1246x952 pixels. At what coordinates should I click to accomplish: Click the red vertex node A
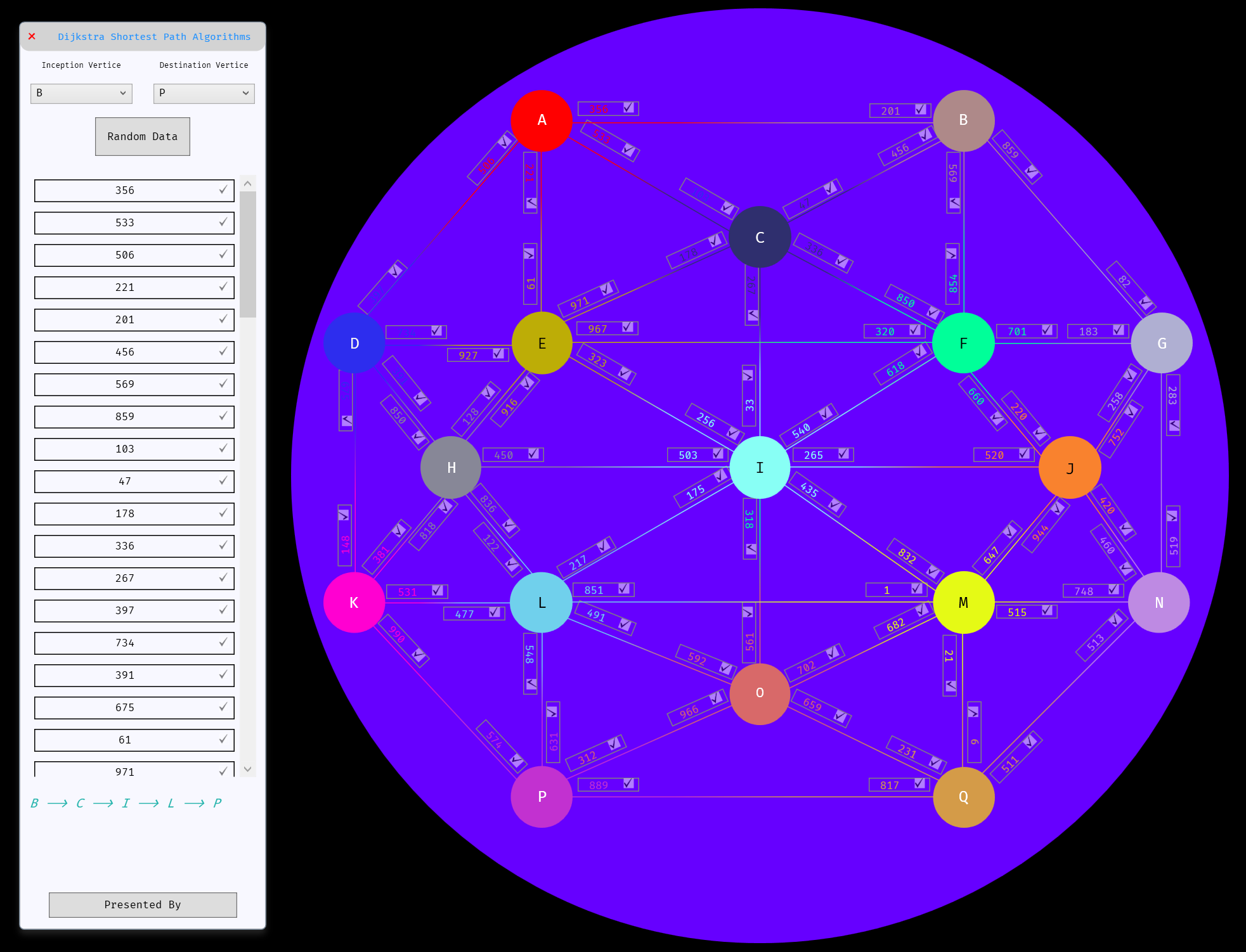click(542, 120)
